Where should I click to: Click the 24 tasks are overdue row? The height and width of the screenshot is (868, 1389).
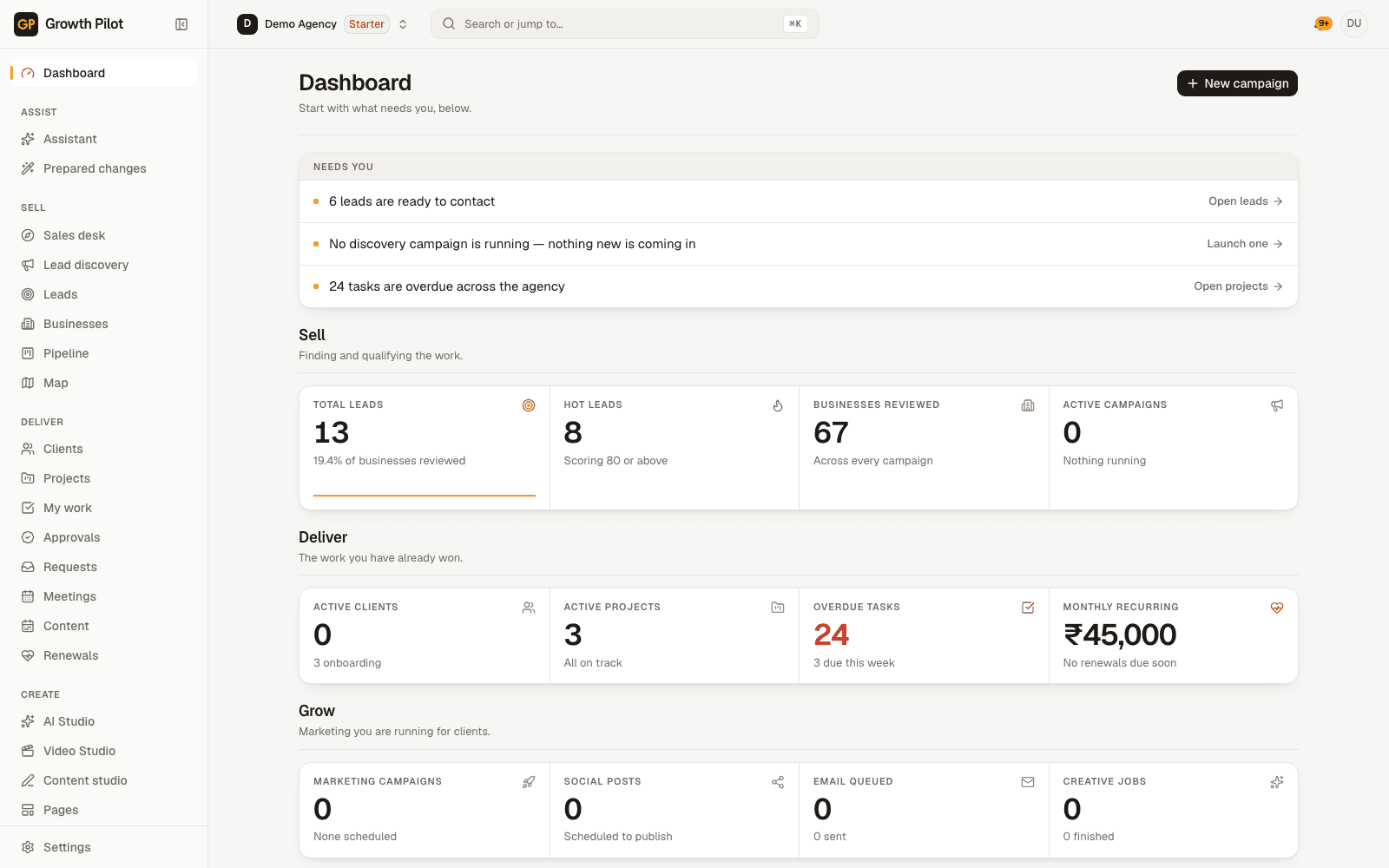coord(798,286)
